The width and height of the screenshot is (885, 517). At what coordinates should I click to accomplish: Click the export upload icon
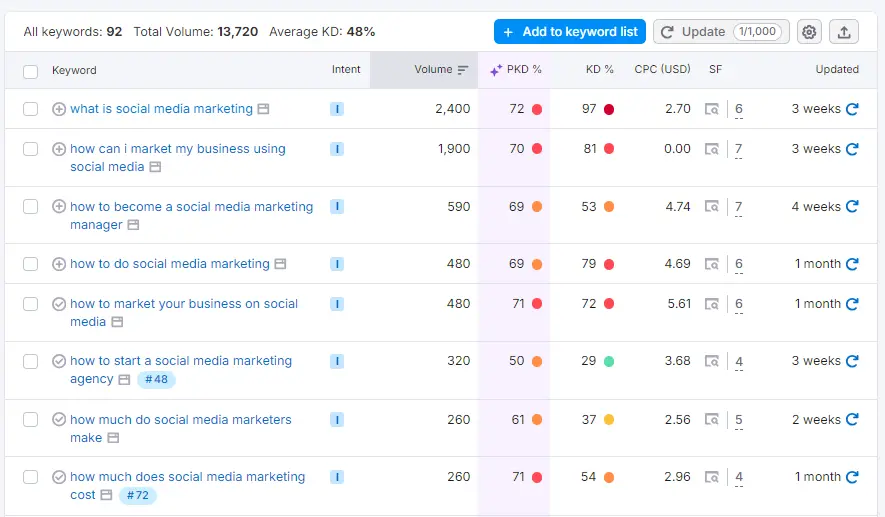pyautogui.click(x=844, y=32)
